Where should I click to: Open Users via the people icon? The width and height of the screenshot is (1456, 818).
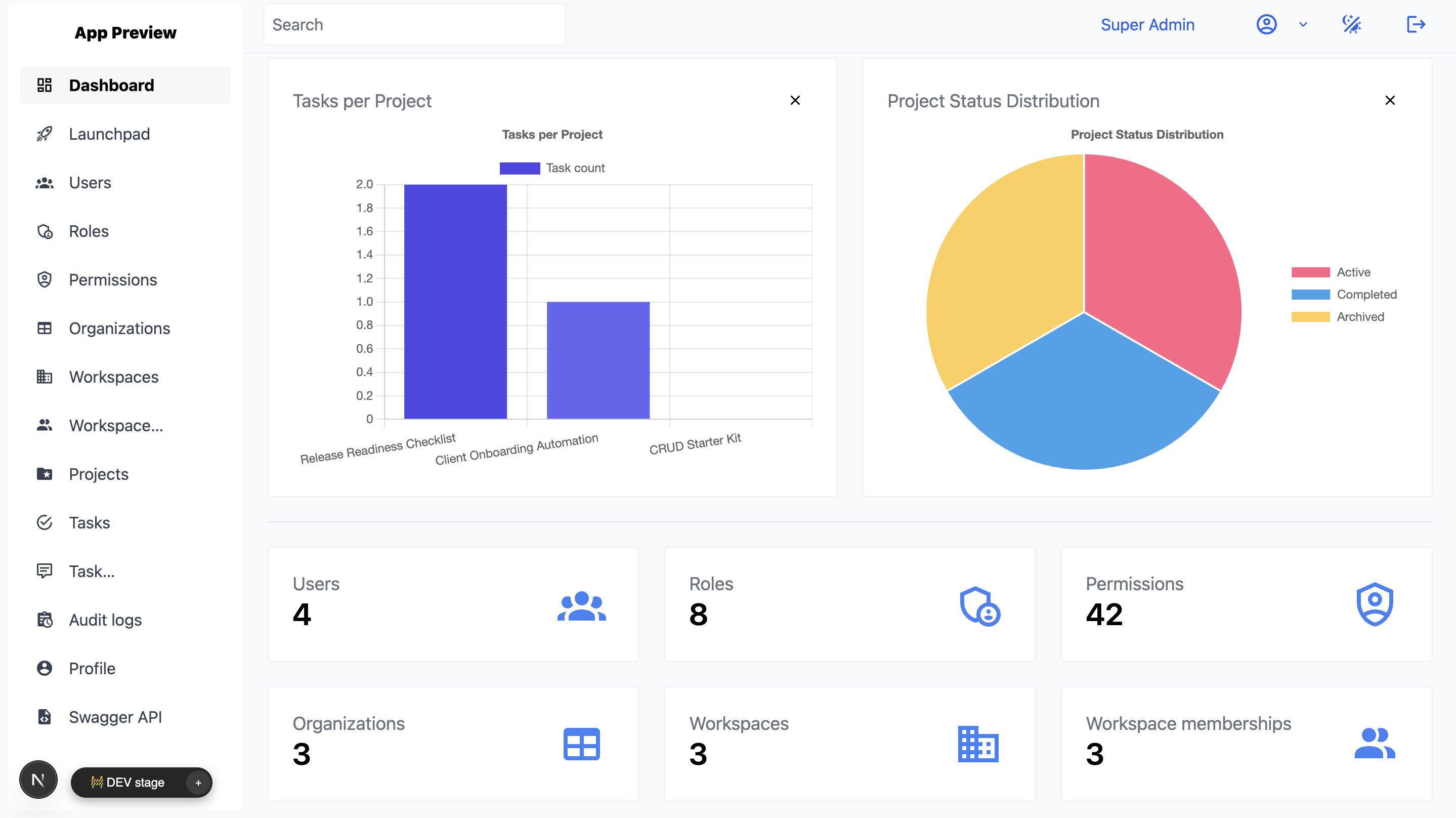point(45,182)
